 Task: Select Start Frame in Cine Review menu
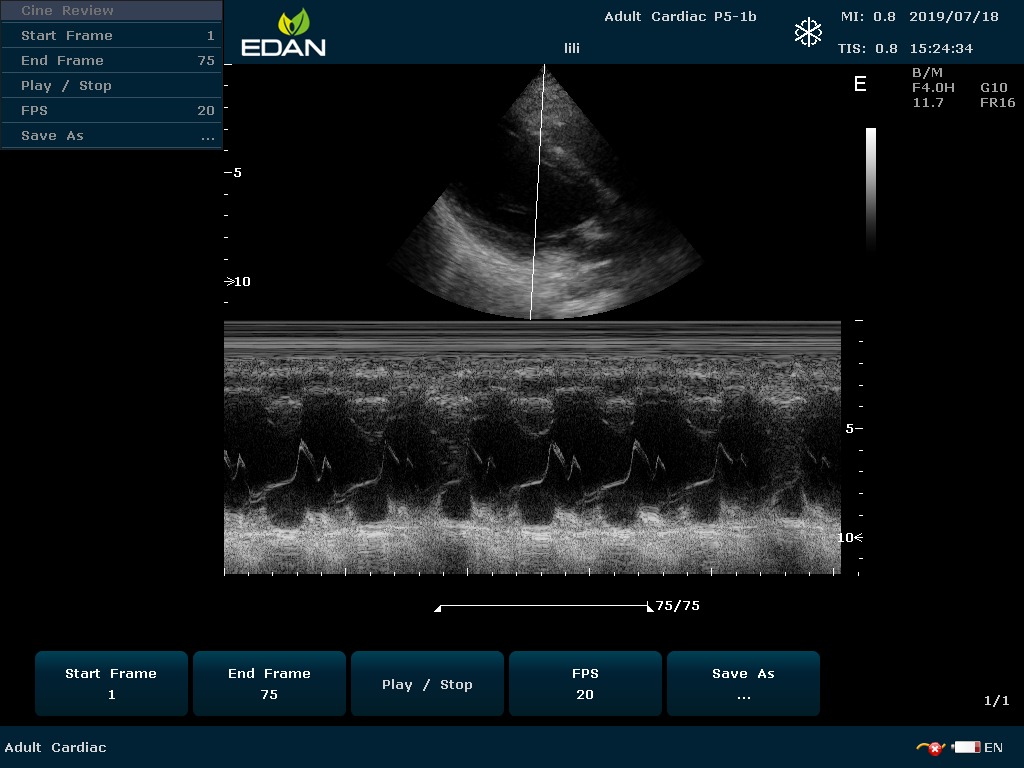(x=111, y=36)
